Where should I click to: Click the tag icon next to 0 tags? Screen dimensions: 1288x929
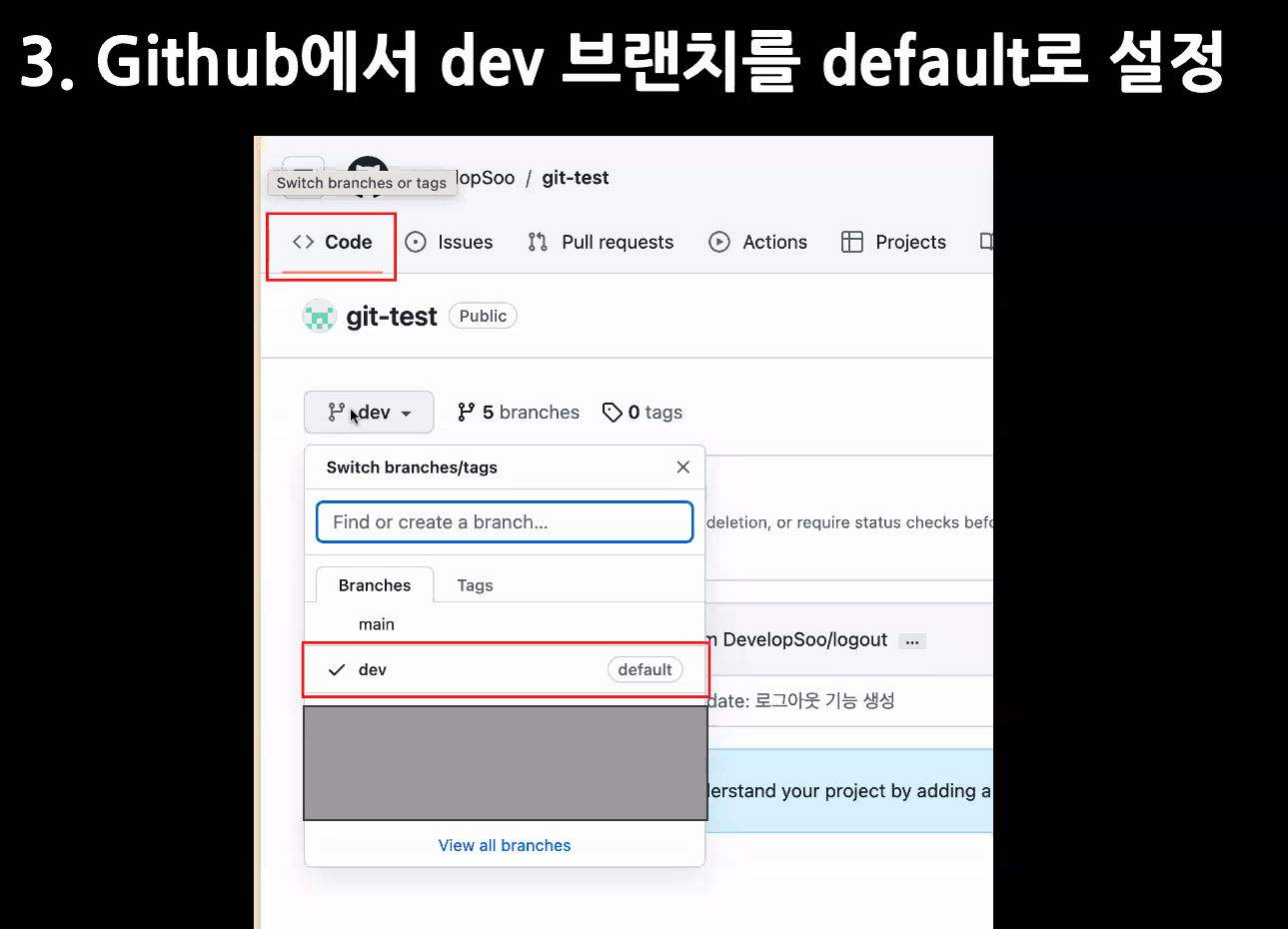click(613, 413)
